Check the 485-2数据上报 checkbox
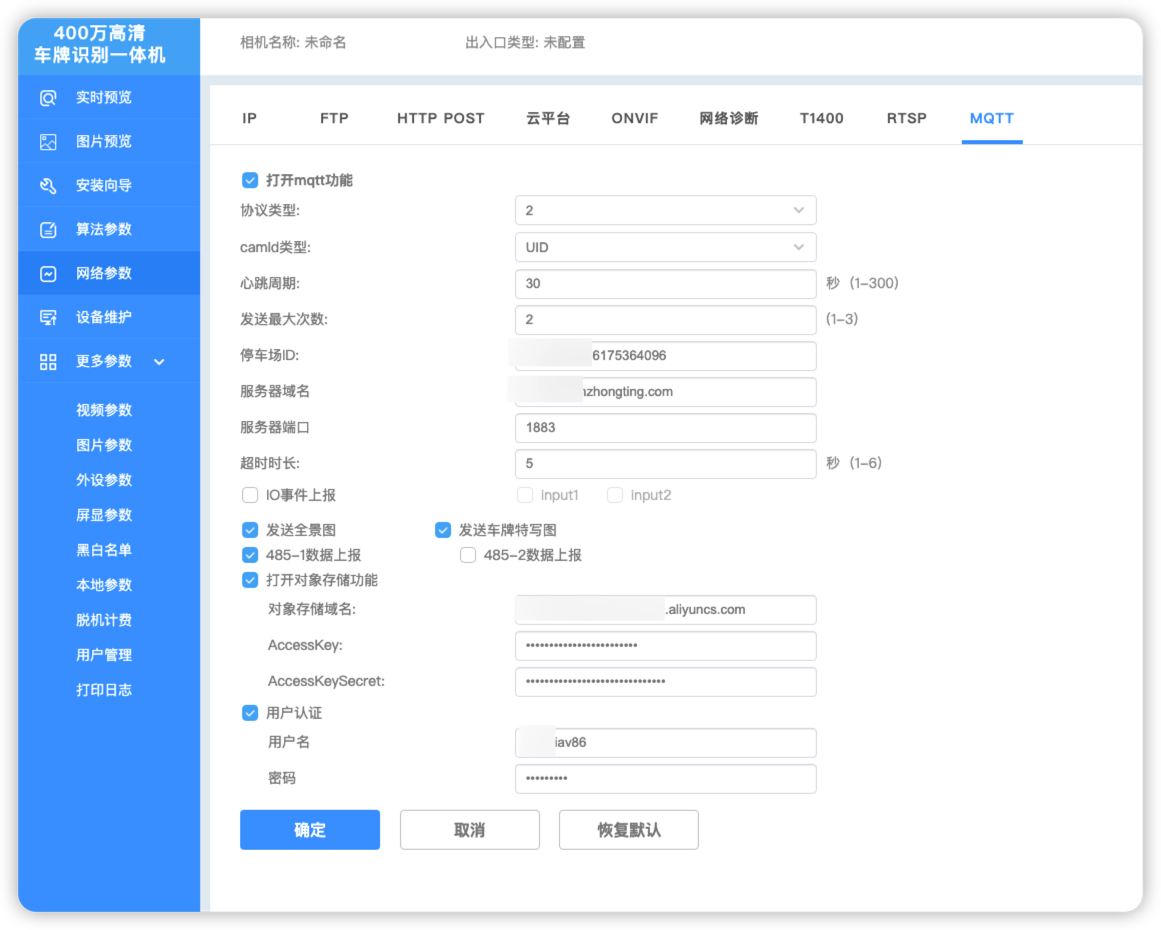The width and height of the screenshot is (1161, 930). pyautogui.click(x=468, y=555)
